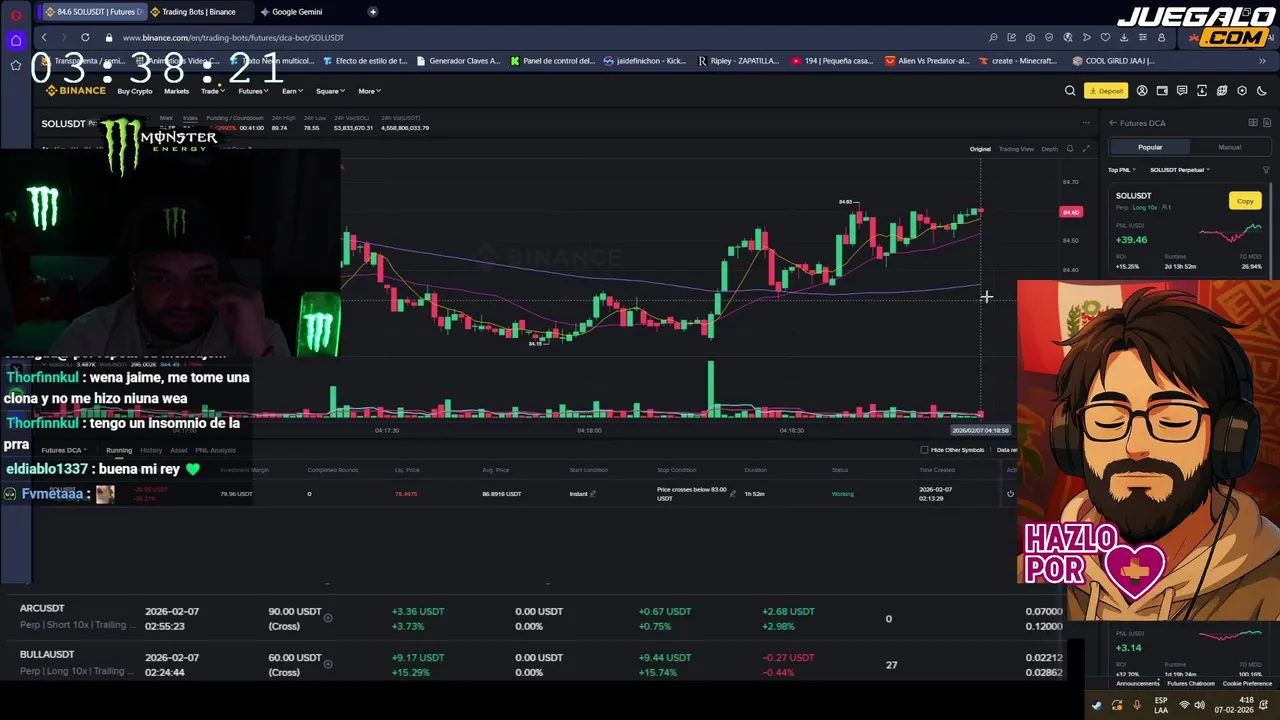1280x720 pixels.
Task: Open the download app icon
Action: 1202,91
